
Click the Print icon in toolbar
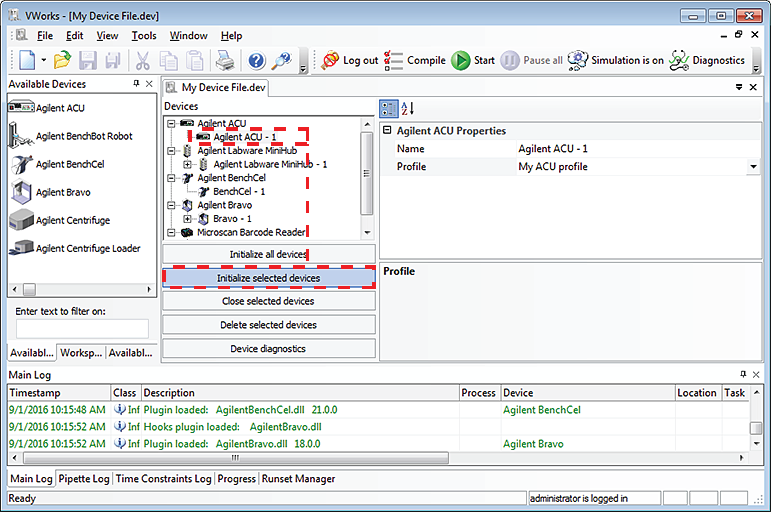224,60
